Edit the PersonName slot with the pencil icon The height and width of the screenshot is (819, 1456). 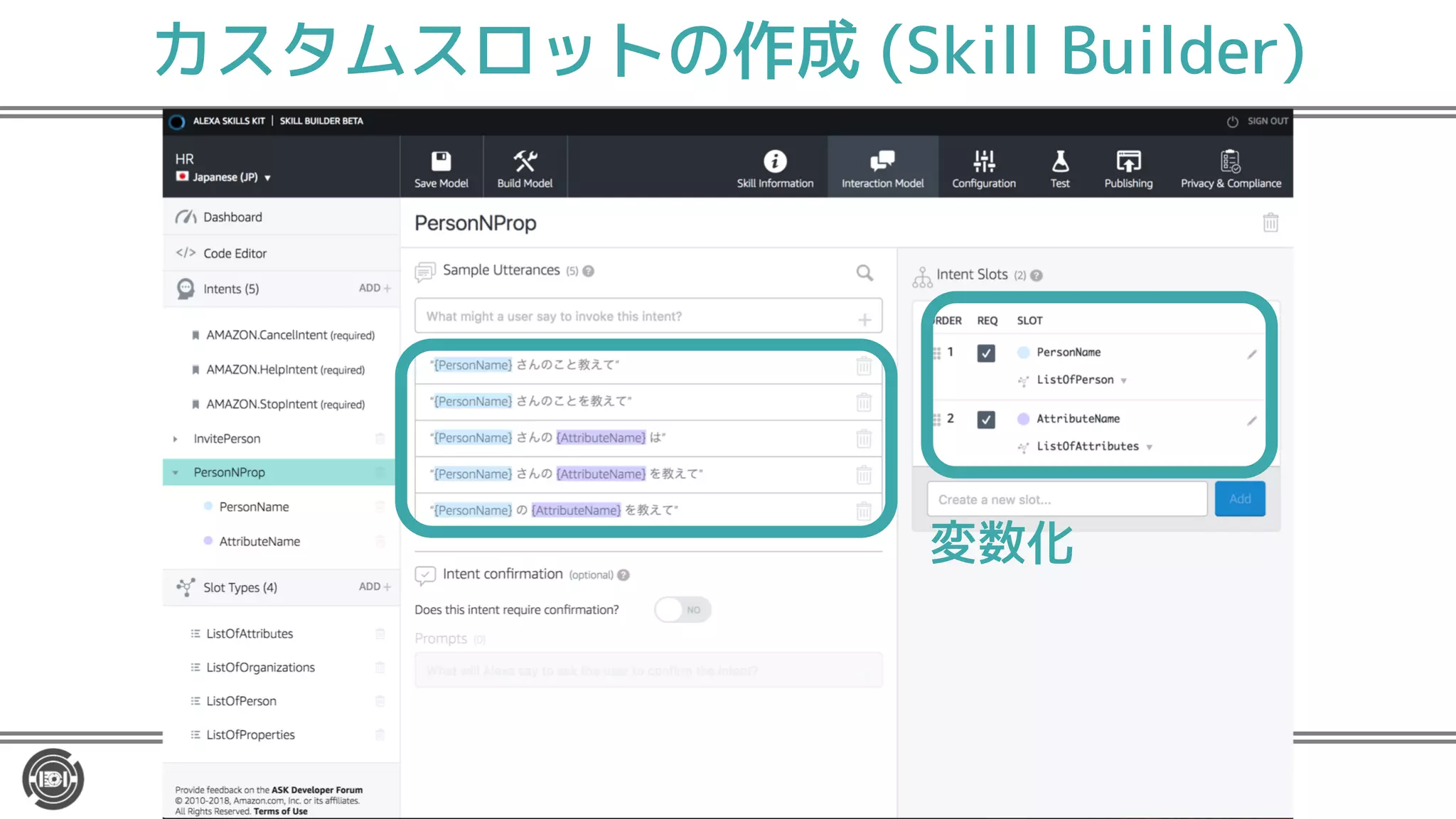click(x=1252, y=354)
